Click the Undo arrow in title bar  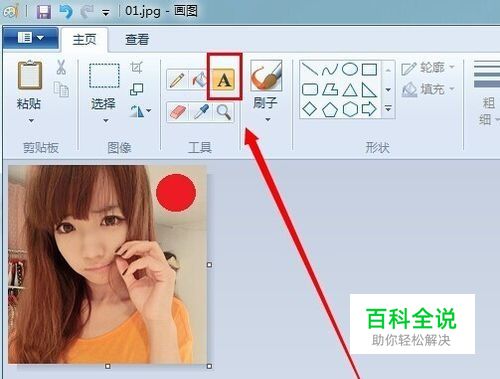click(66, 12)
